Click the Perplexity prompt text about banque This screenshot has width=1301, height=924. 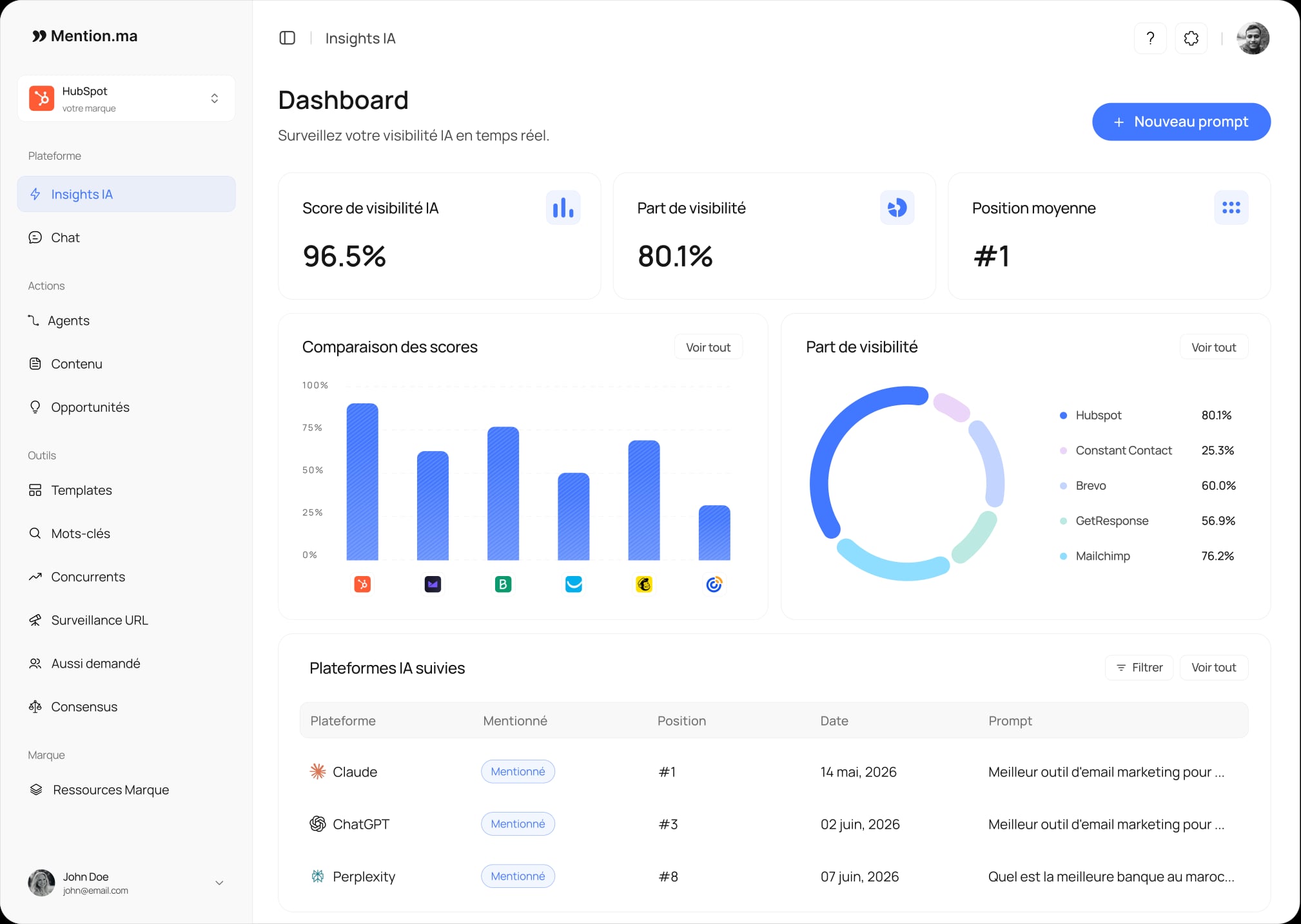click(x=1111, y=876)
